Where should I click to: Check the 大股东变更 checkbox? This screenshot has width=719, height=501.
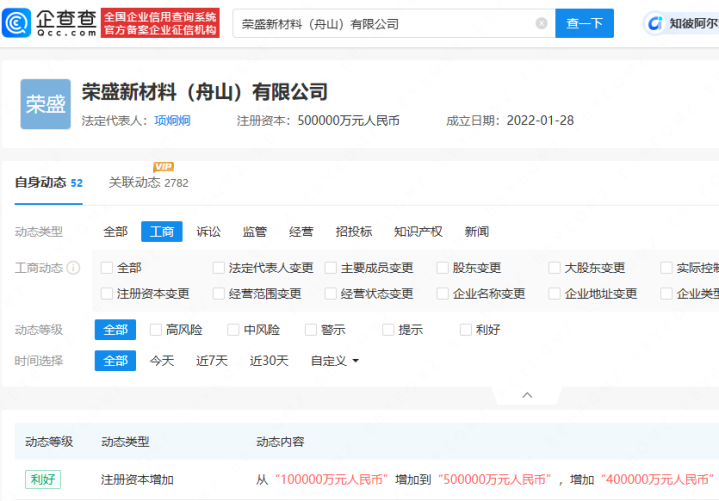click(554, 268)
